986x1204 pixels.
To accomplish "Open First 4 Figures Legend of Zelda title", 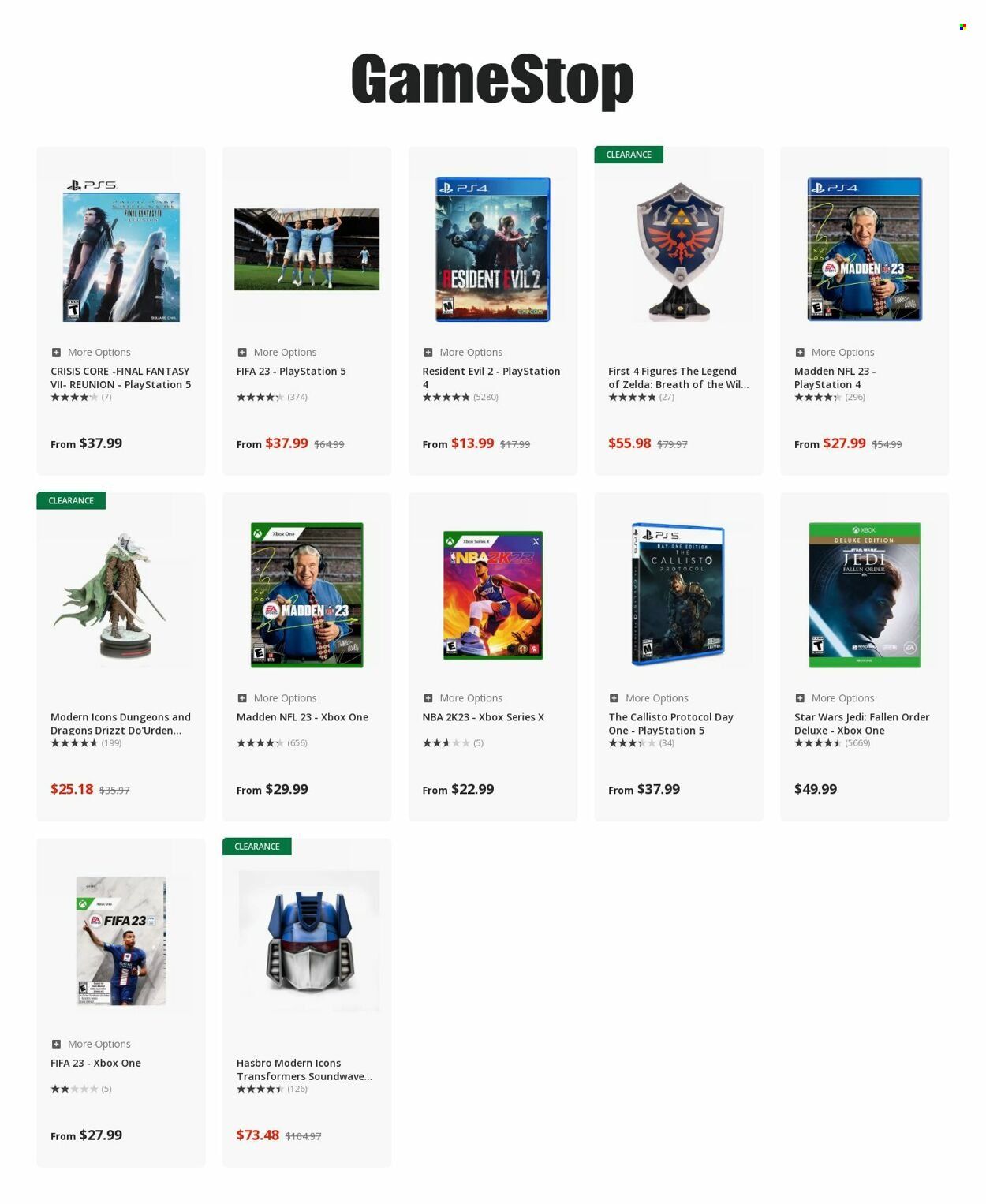I will pyautogui.click(x=678, y=378).
